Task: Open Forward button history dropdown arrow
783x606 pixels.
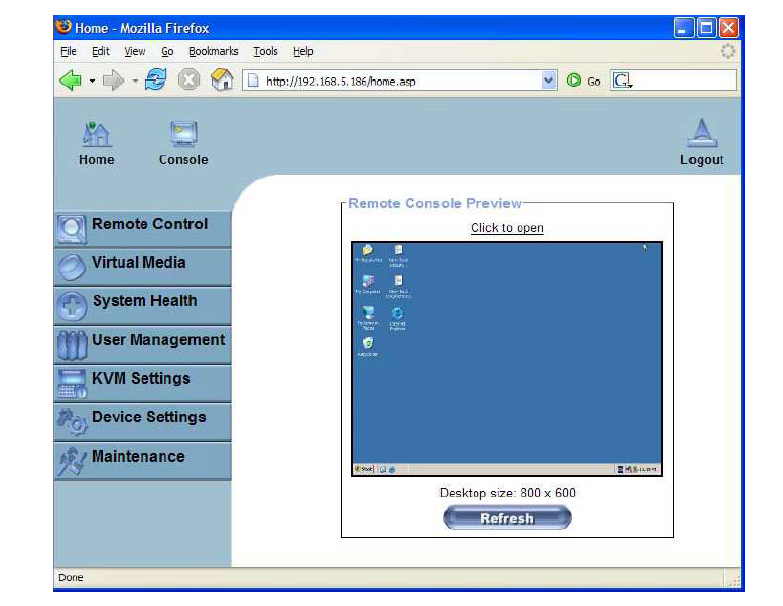Action: tap(135, 81)
